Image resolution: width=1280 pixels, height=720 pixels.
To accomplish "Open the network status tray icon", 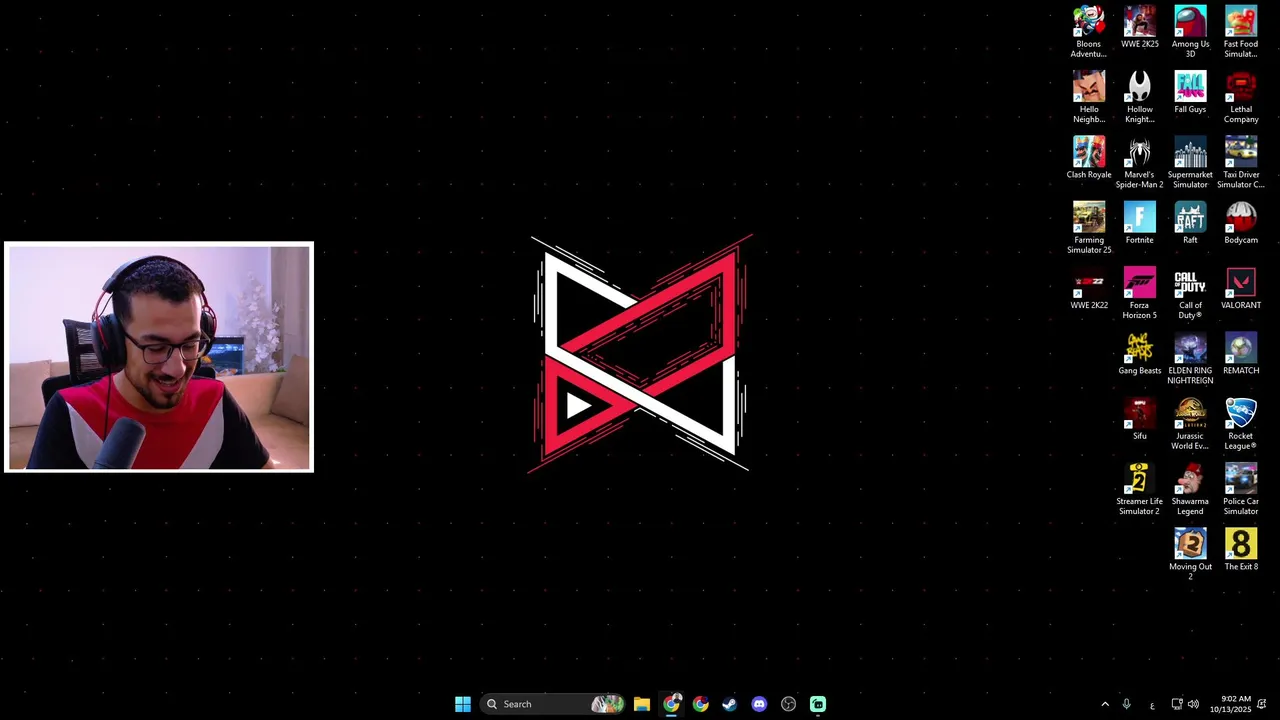I will 1177,705.
